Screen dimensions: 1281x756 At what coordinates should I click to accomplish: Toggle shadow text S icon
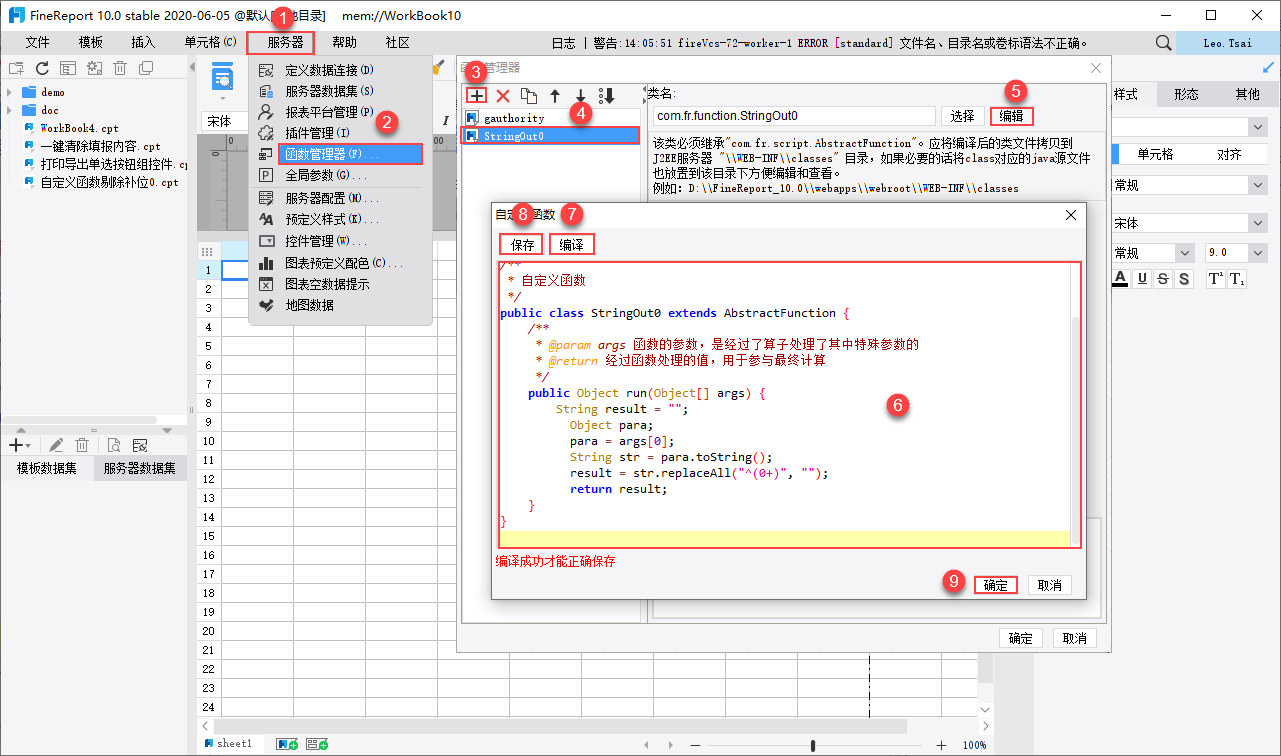tap(1184, 279)
